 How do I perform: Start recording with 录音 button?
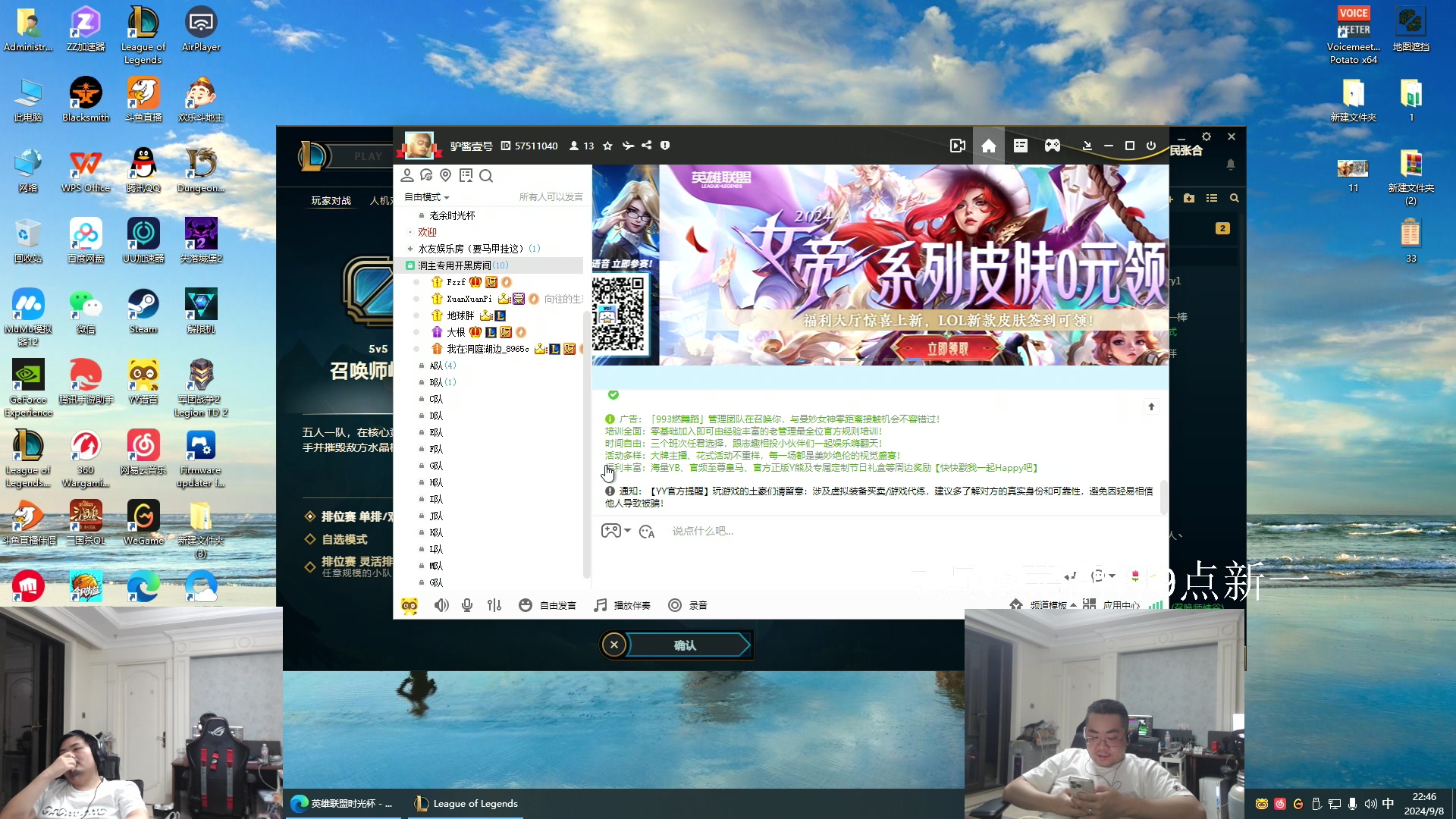pyautogui.click(x=688, y=605)
